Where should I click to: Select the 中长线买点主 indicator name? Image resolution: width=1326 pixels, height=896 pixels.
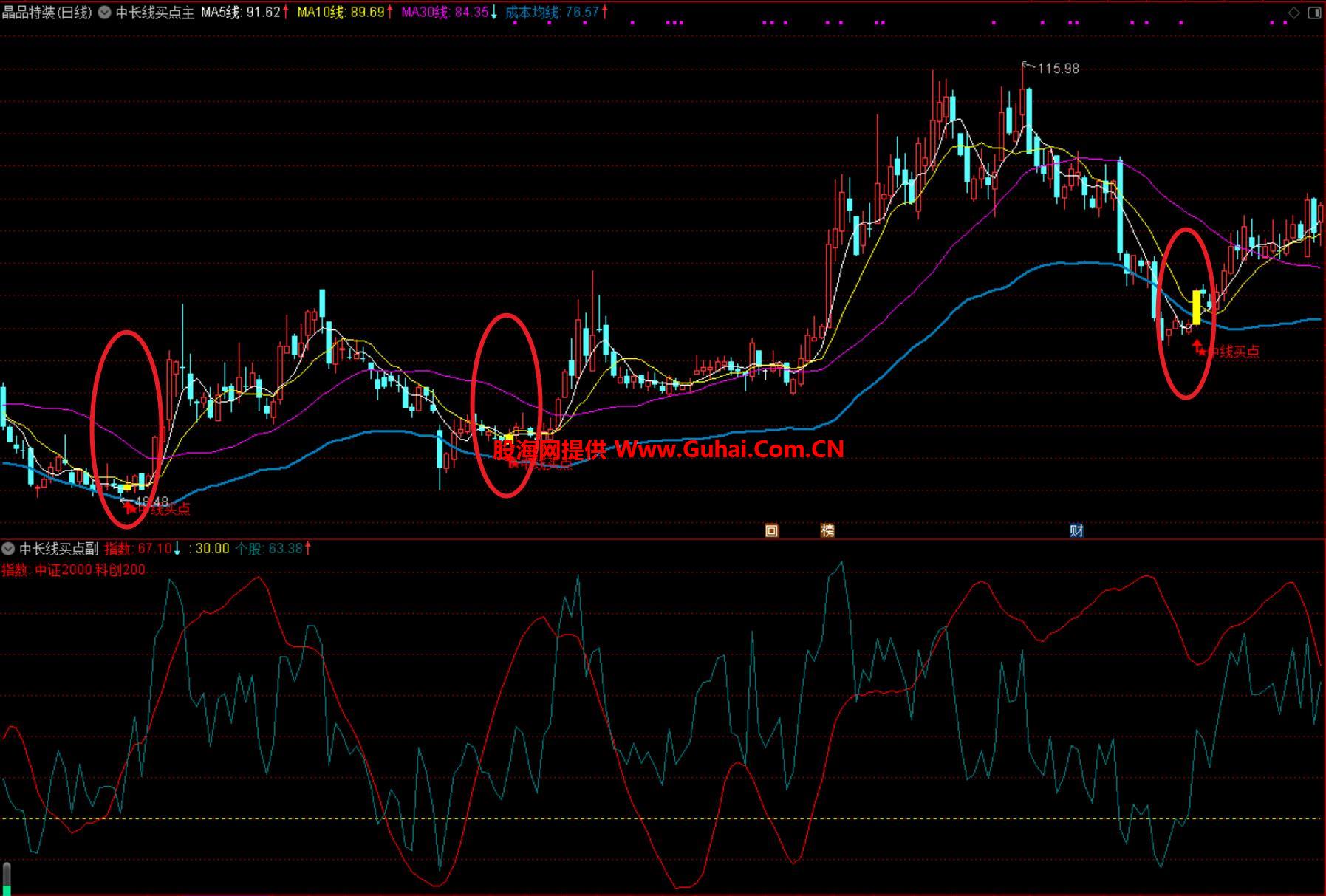[154, 13]
